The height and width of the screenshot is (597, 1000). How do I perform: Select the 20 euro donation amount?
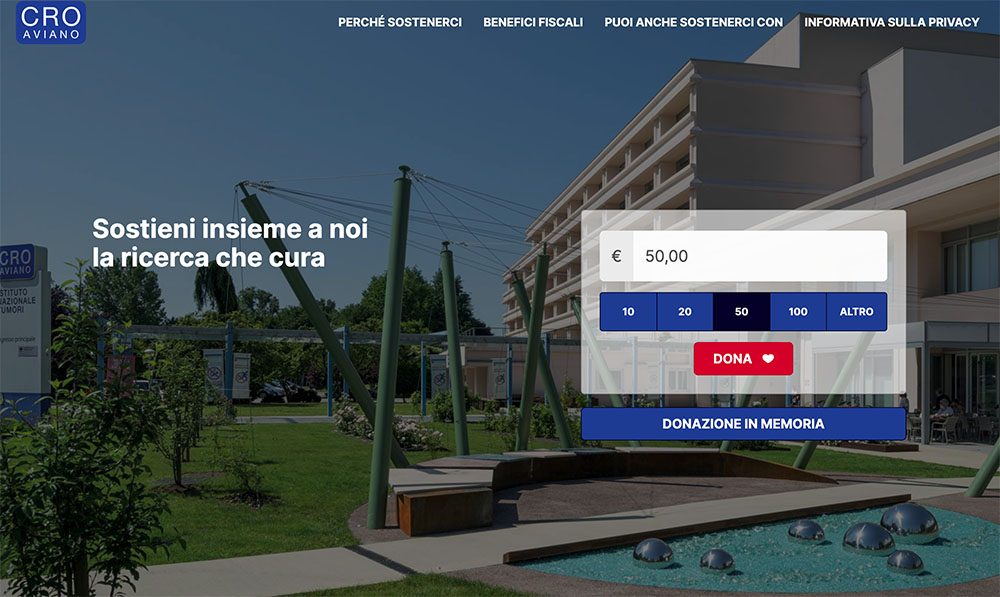685,312
